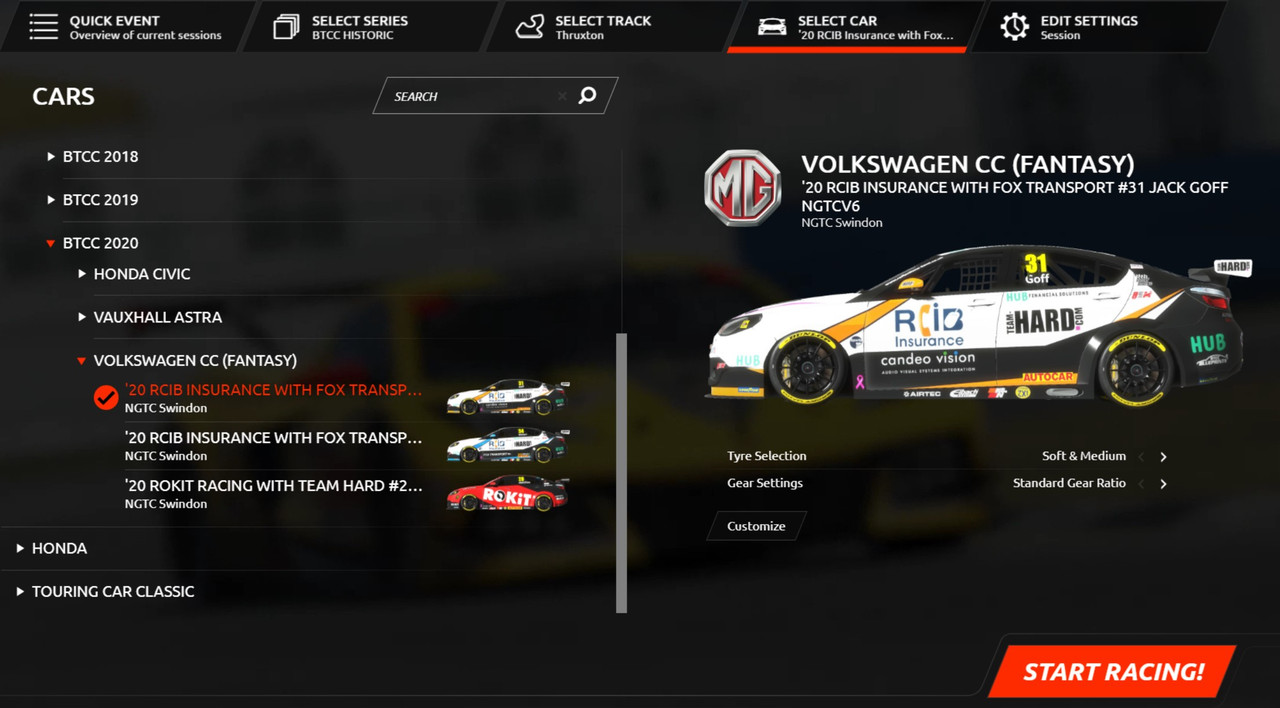Click the 'CARS' panel heading
Screen dimensions: 1280x708
tap(63, 97)
